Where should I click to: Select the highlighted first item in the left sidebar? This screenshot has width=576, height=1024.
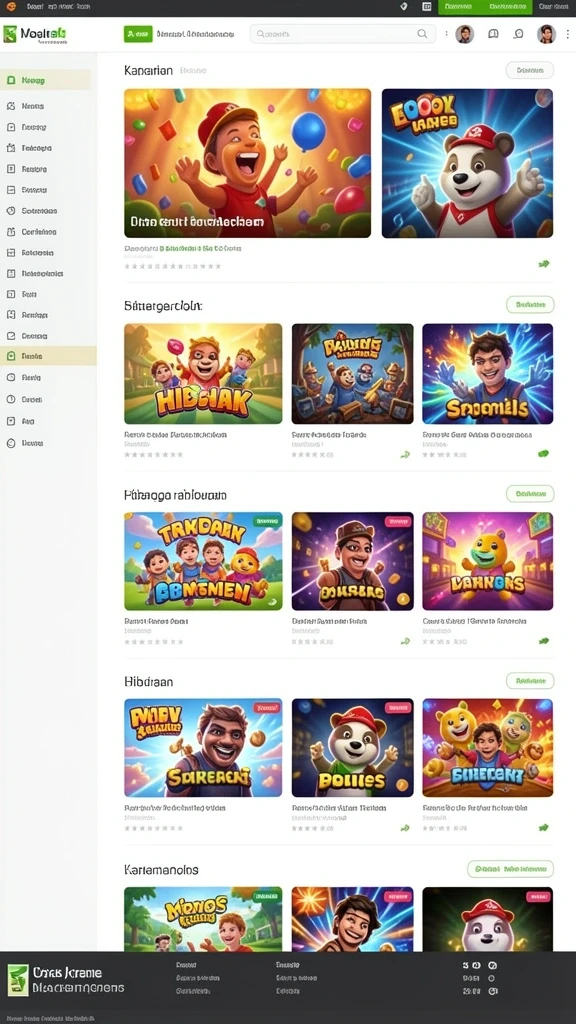(45, 80)
